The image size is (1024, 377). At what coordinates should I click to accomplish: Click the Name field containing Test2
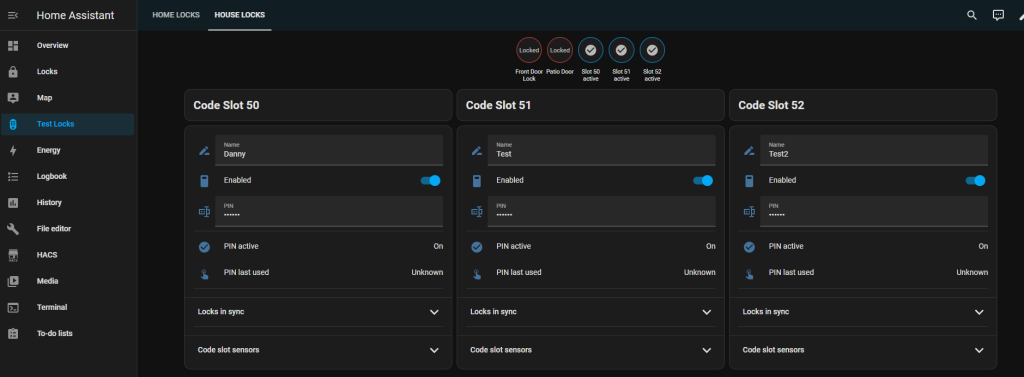click(x=874, y=150)
